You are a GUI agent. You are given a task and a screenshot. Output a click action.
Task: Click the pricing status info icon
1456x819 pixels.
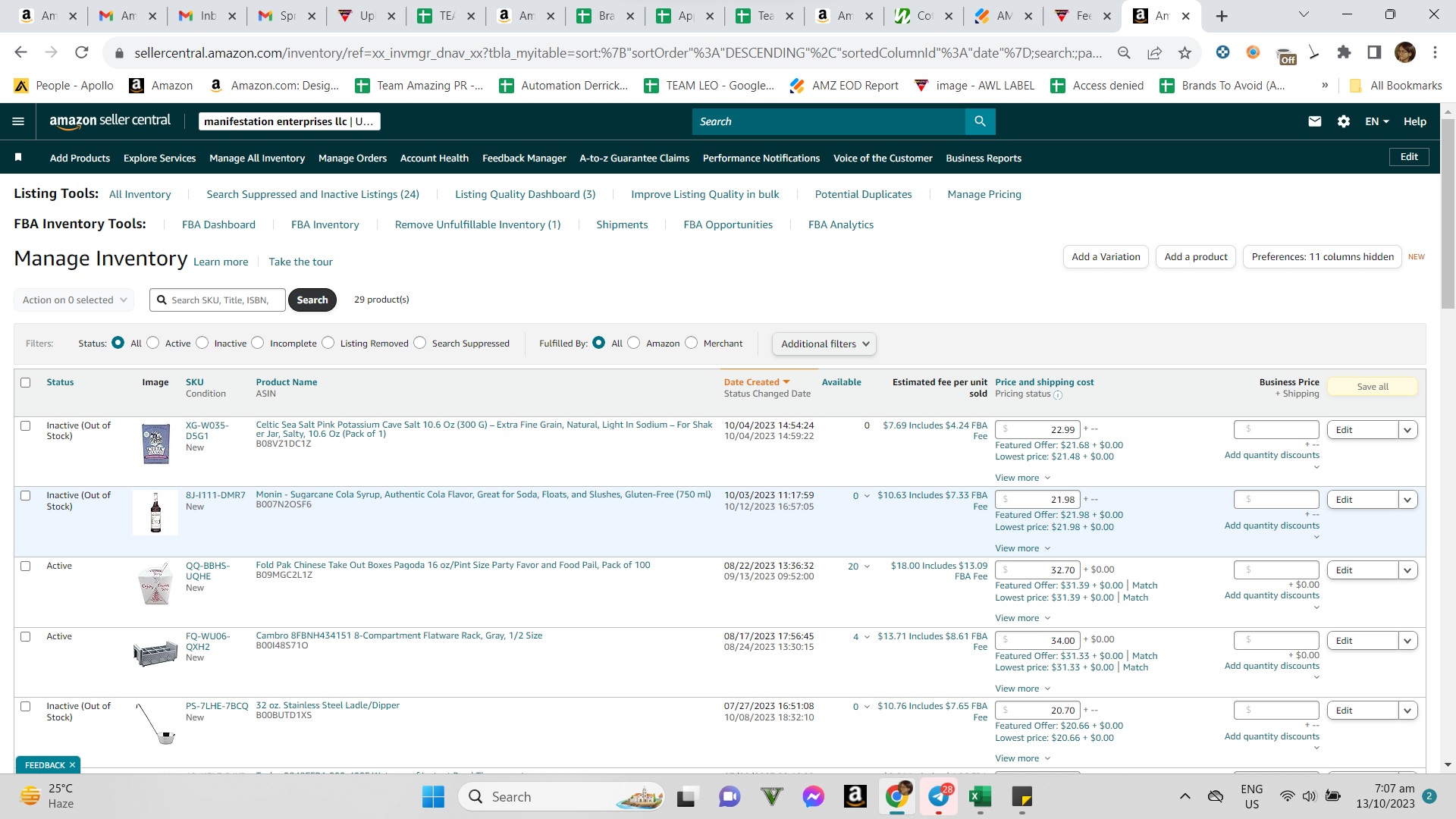tap(1058, 395)
